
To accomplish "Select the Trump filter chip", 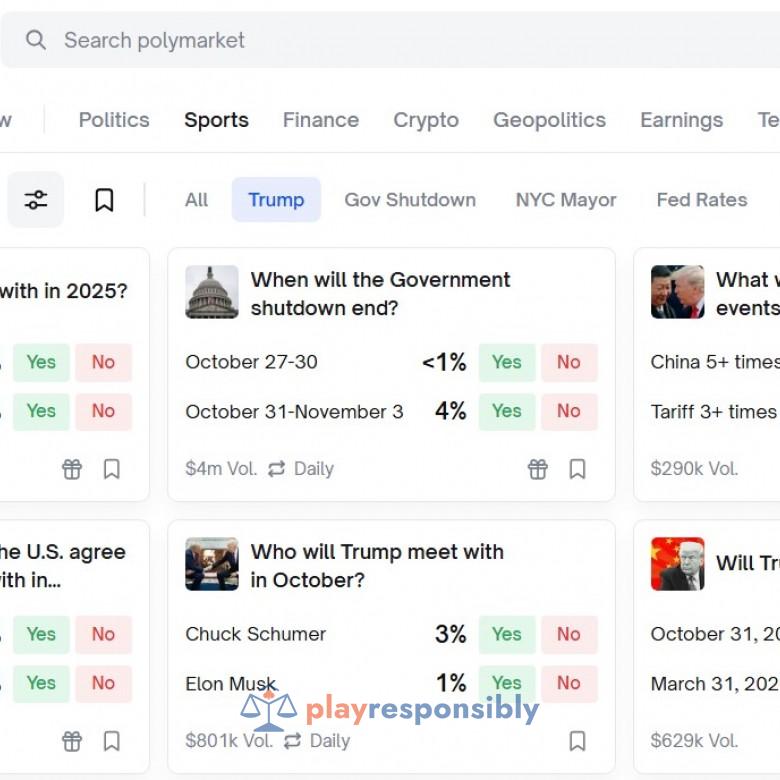I will point(276,200).
